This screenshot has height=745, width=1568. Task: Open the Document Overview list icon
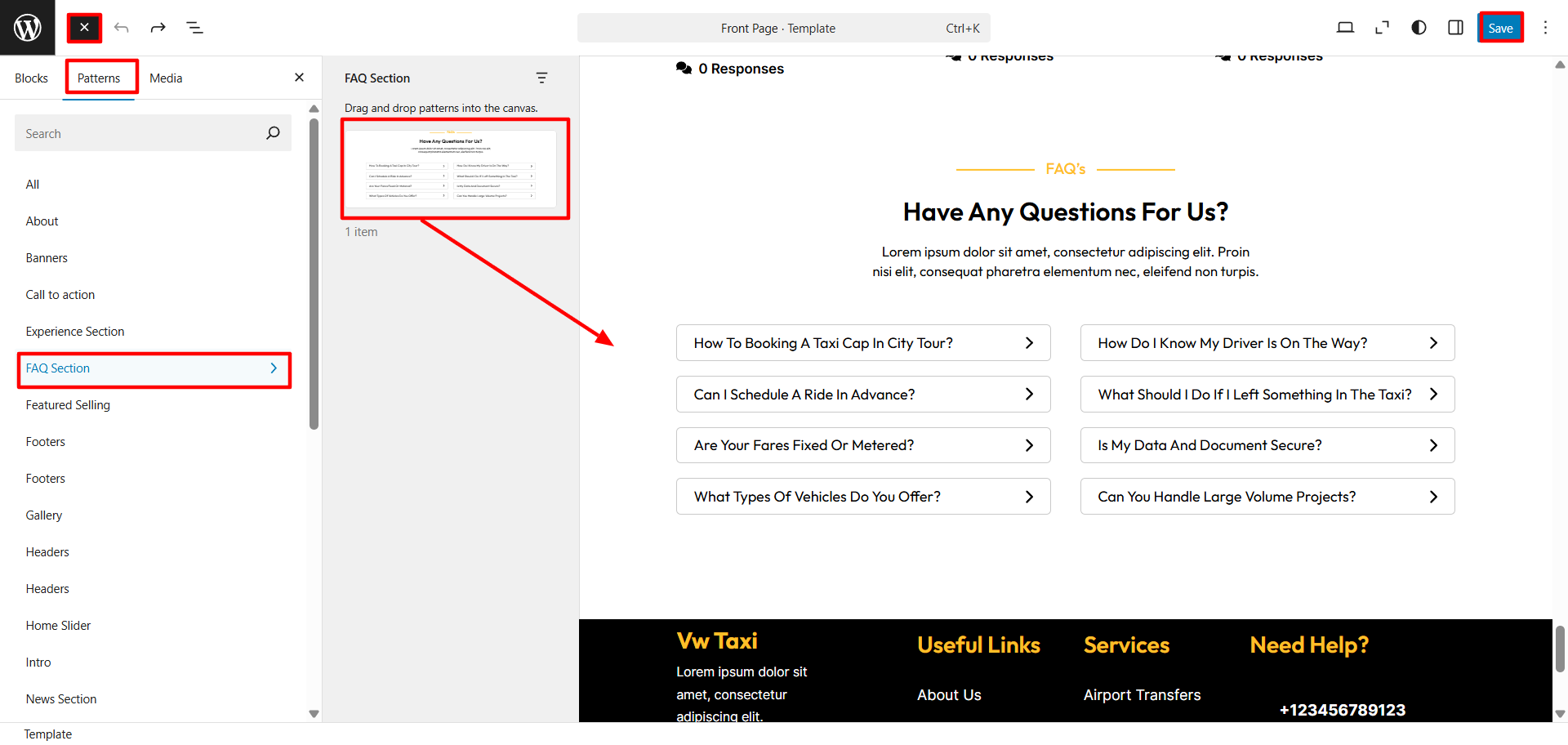[x=194, y=28]
